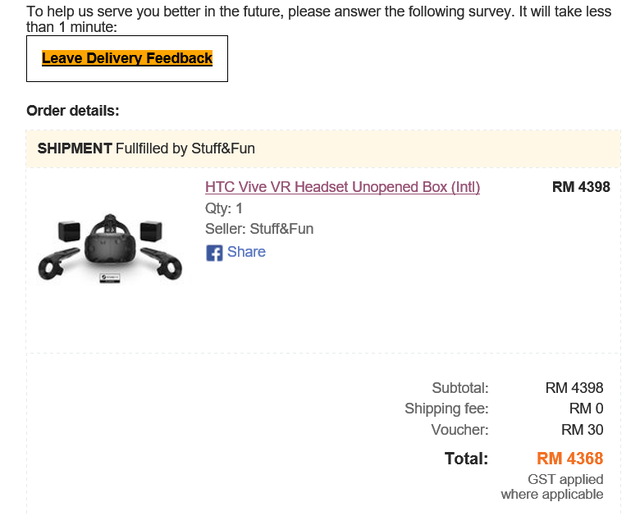
Task: Click the Subtotal label
Action: pyautogui.click(x=460, y=388)
